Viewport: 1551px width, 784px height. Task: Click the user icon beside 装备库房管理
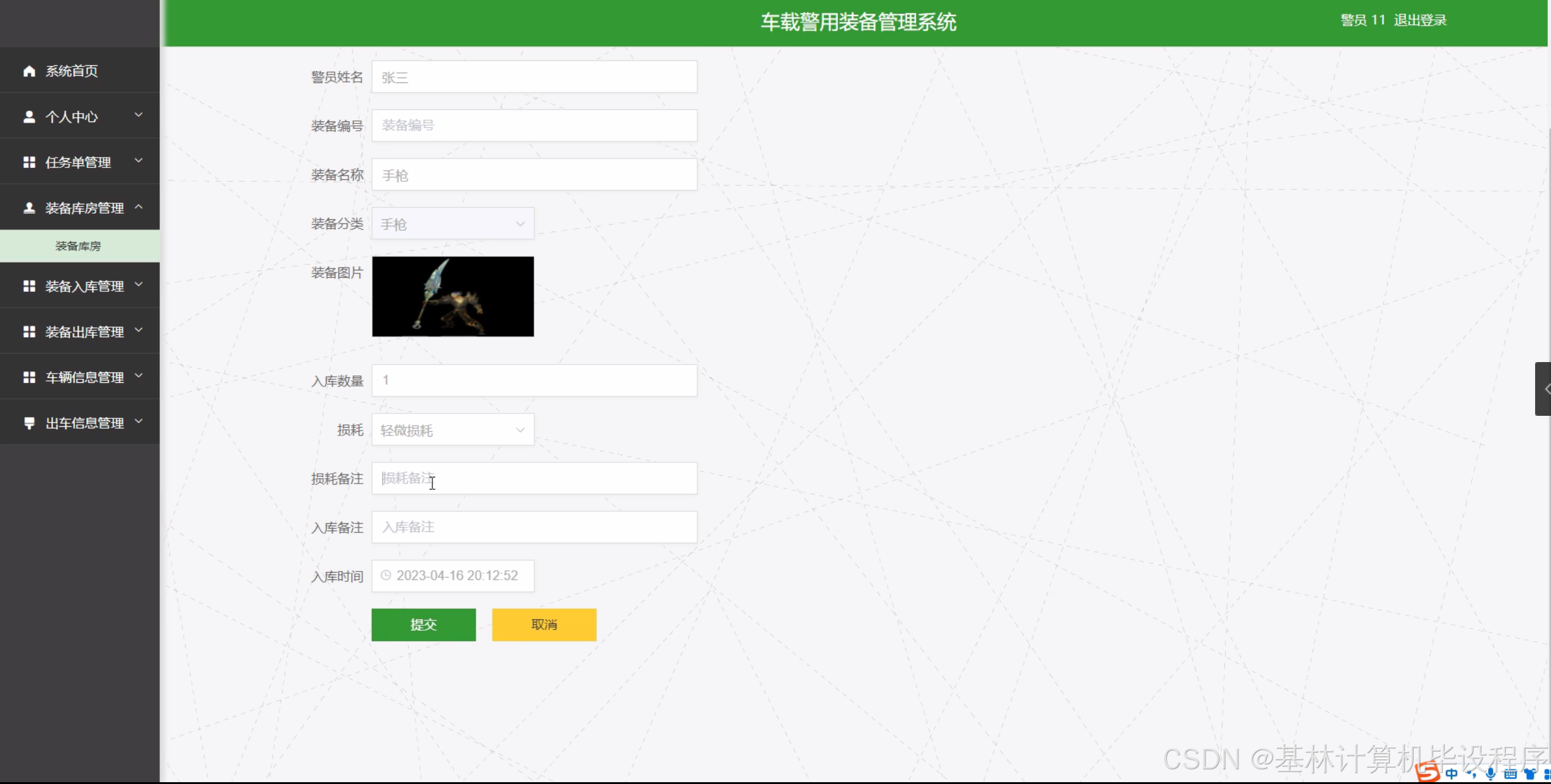(29, 208)
